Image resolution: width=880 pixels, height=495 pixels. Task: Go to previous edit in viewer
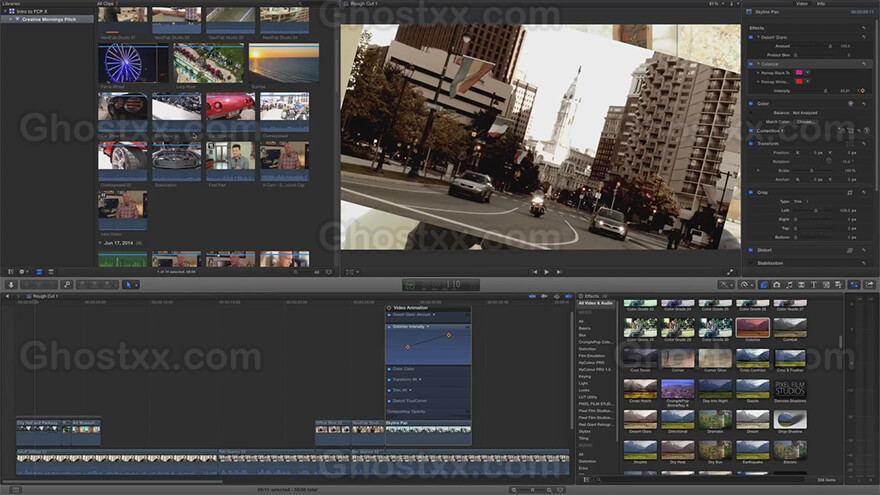[x=534, y=272]
